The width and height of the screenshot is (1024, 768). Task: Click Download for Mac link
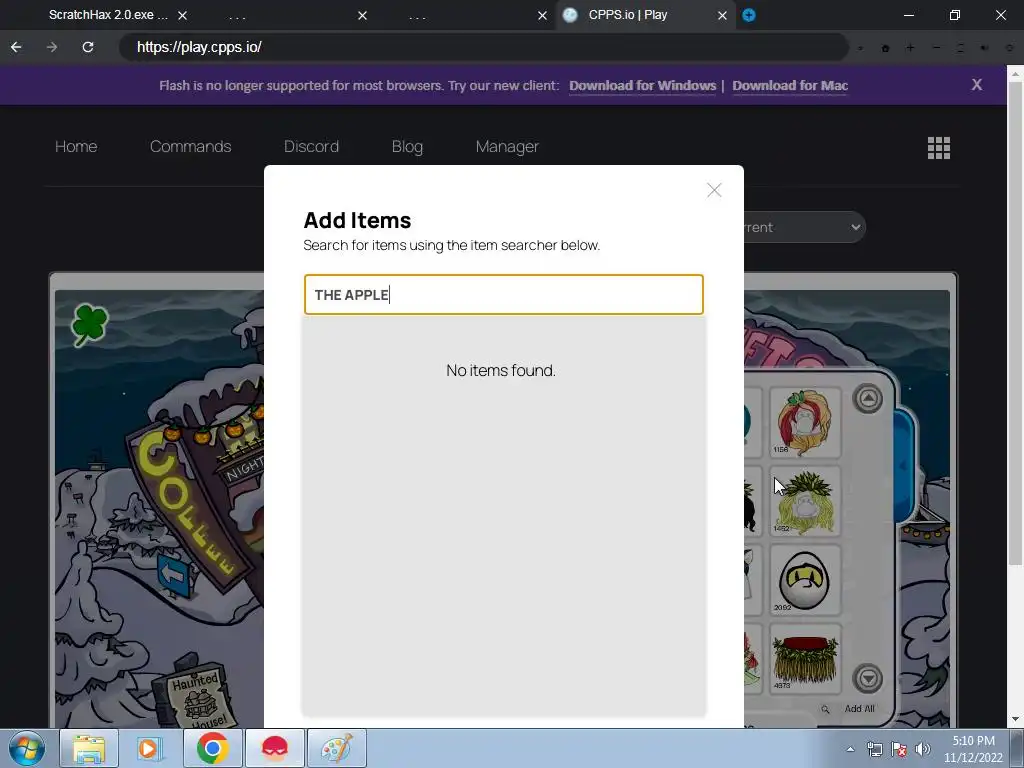tap(790, 86)
